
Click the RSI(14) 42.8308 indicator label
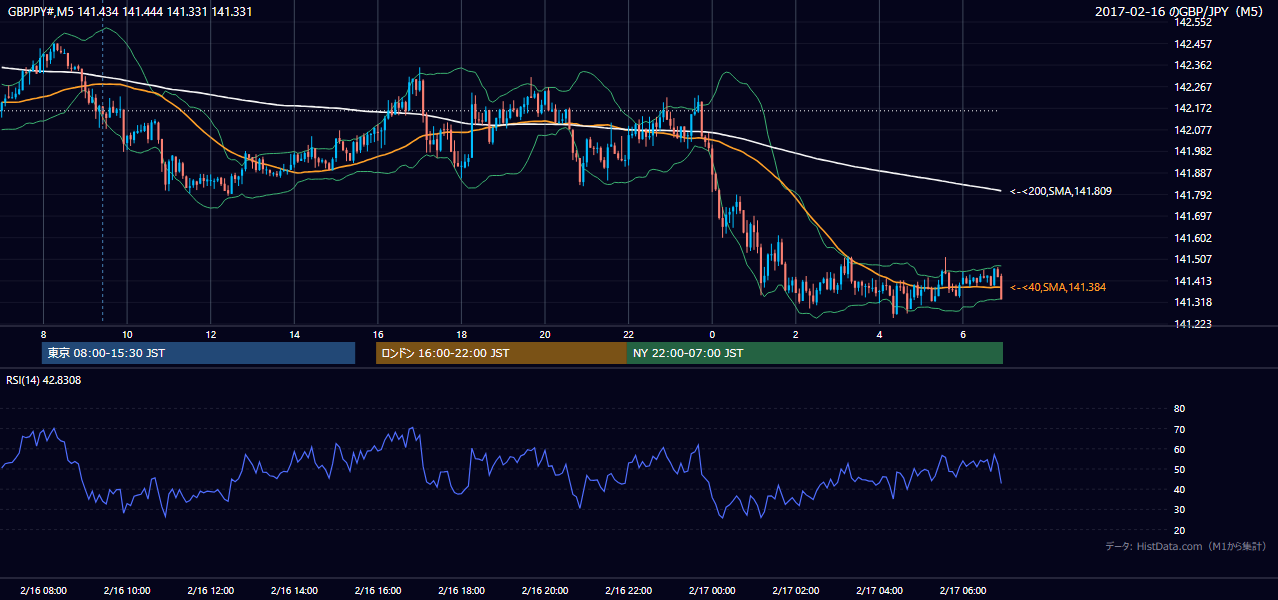44,380
